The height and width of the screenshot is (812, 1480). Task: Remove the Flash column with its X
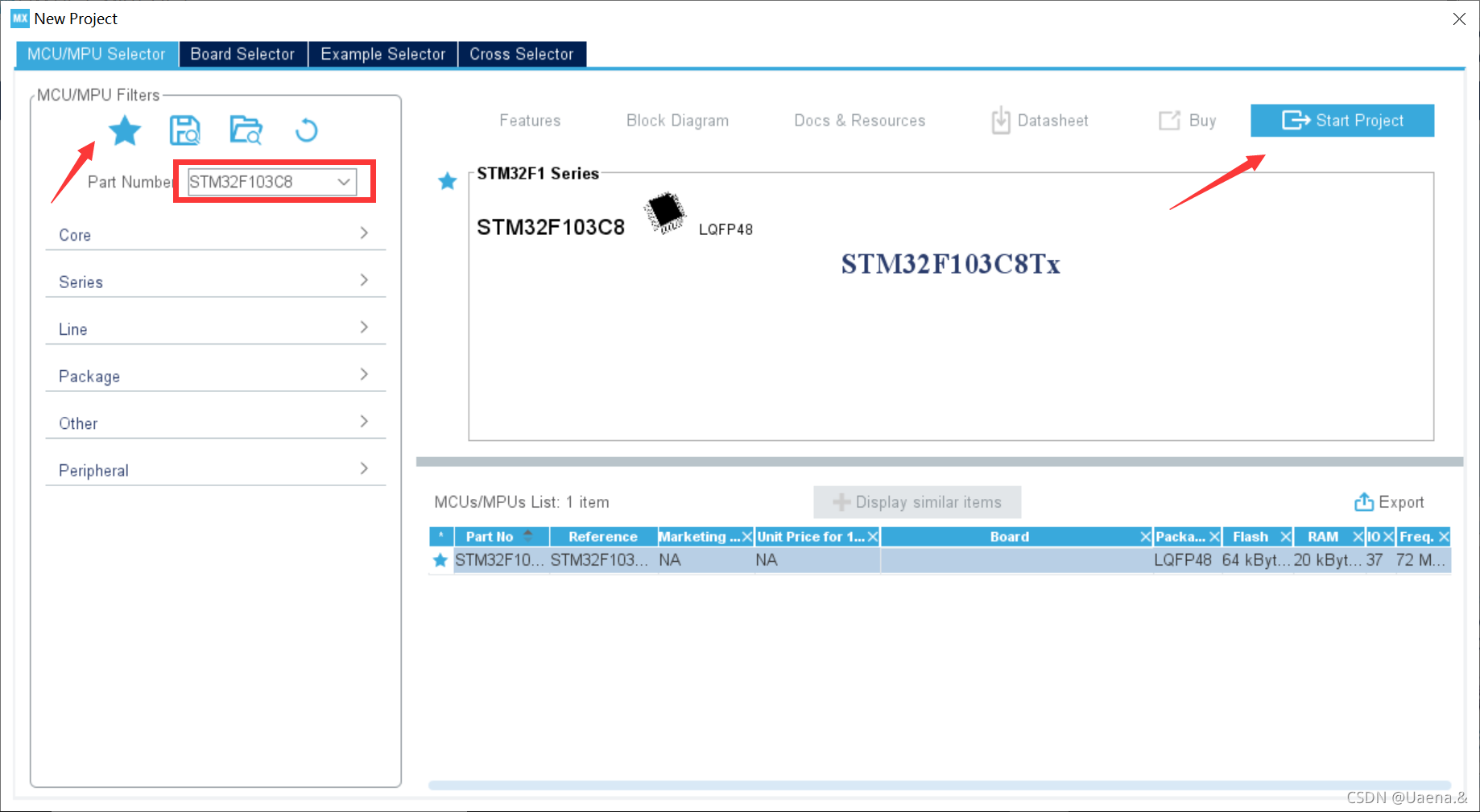click(x=1286, y=537)
